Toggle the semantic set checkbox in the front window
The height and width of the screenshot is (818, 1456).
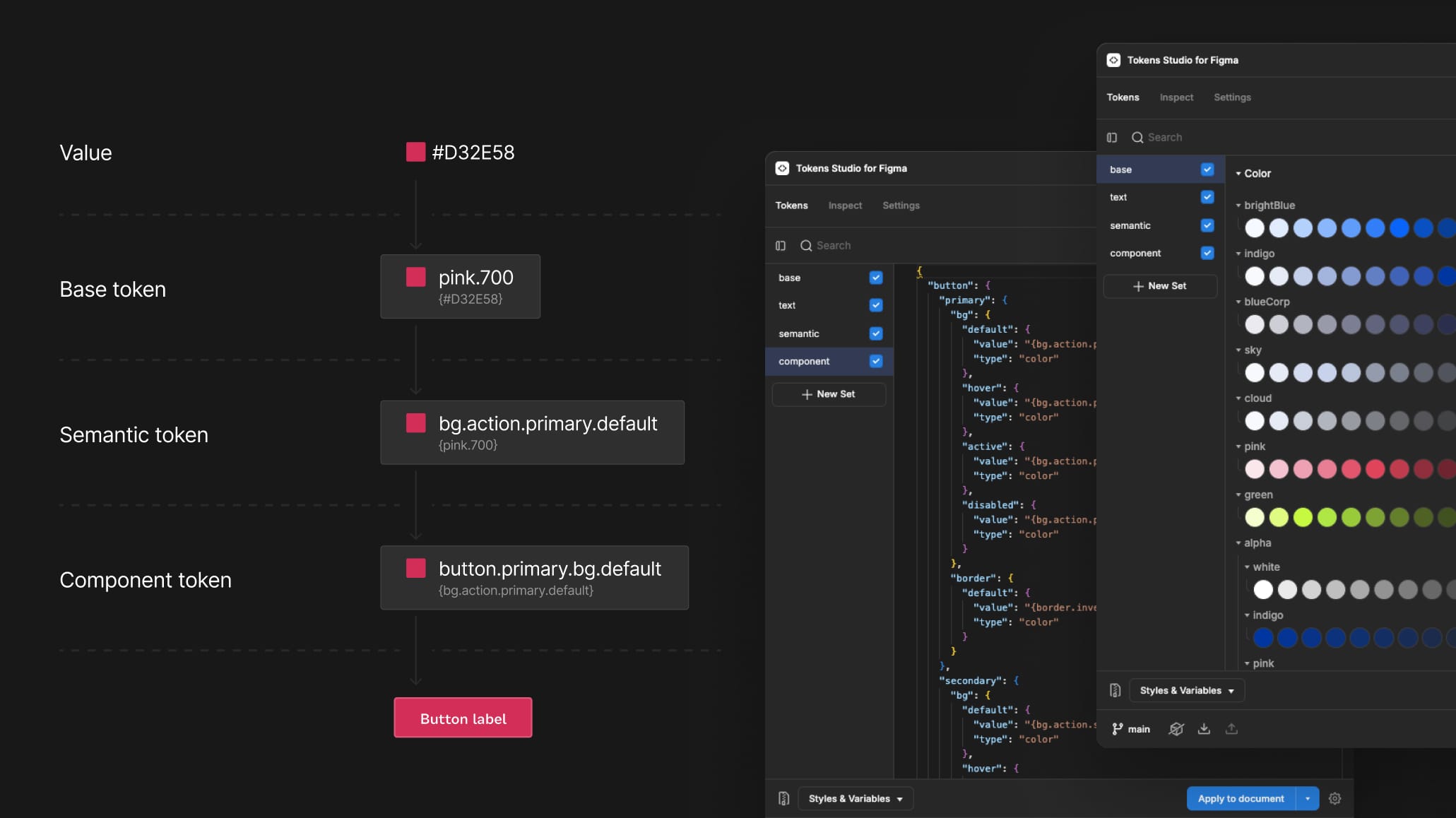[x=1207, y=225]
